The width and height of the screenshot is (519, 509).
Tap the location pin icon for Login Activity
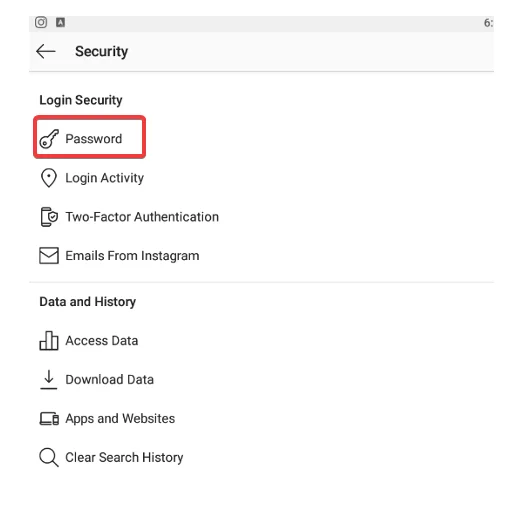click(x=49, y=178)
